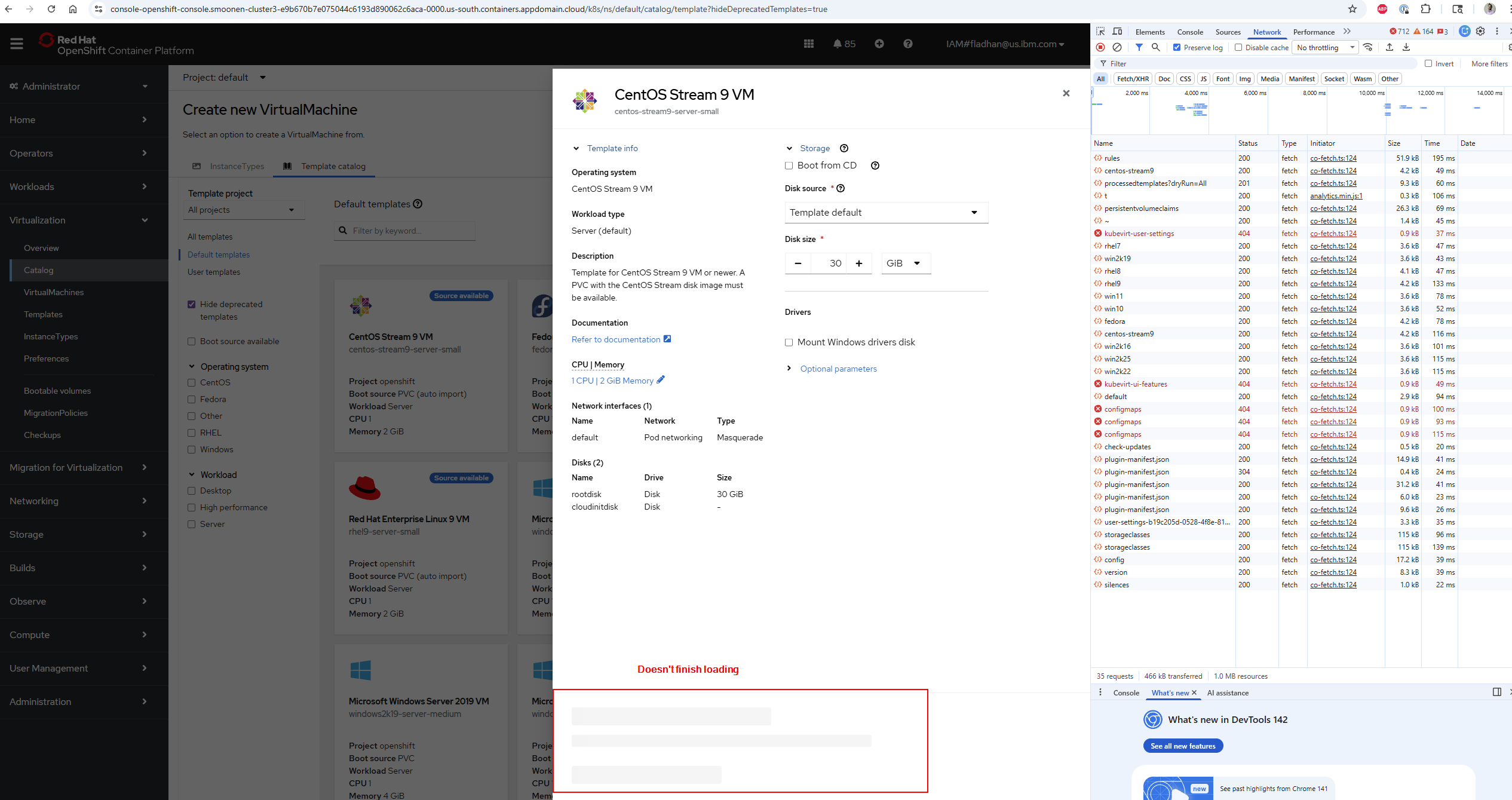Image resolution: width=1512 pixels, height=800 pixels.
Task: Open the GiB disk size unit dropdown
Action: pyautogui.click(x=904, y=263)
